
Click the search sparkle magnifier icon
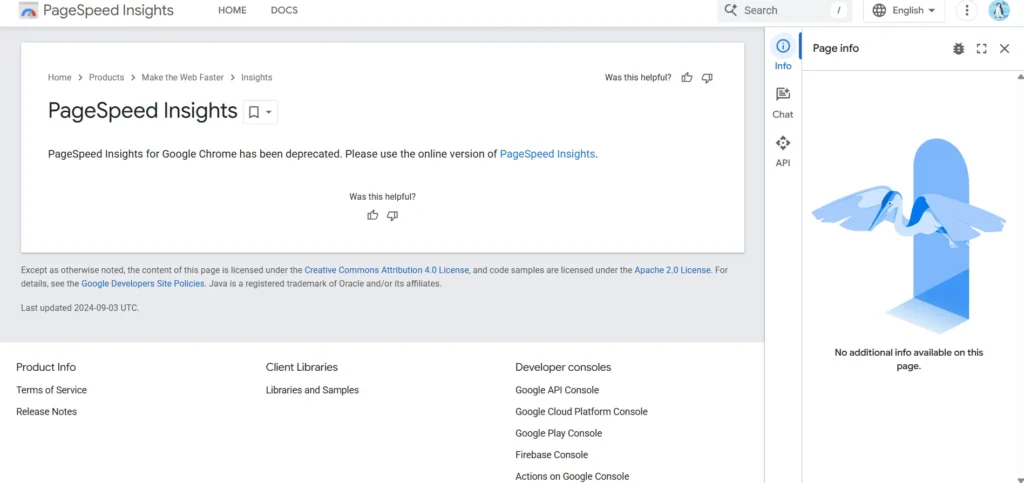[x=731, y=10]
